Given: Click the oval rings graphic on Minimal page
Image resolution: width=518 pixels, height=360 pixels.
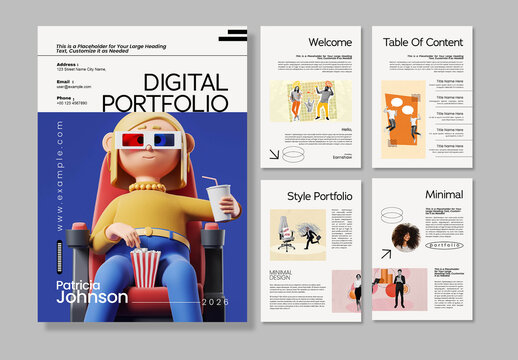Looking at the screenshot, I should (392, 215).
